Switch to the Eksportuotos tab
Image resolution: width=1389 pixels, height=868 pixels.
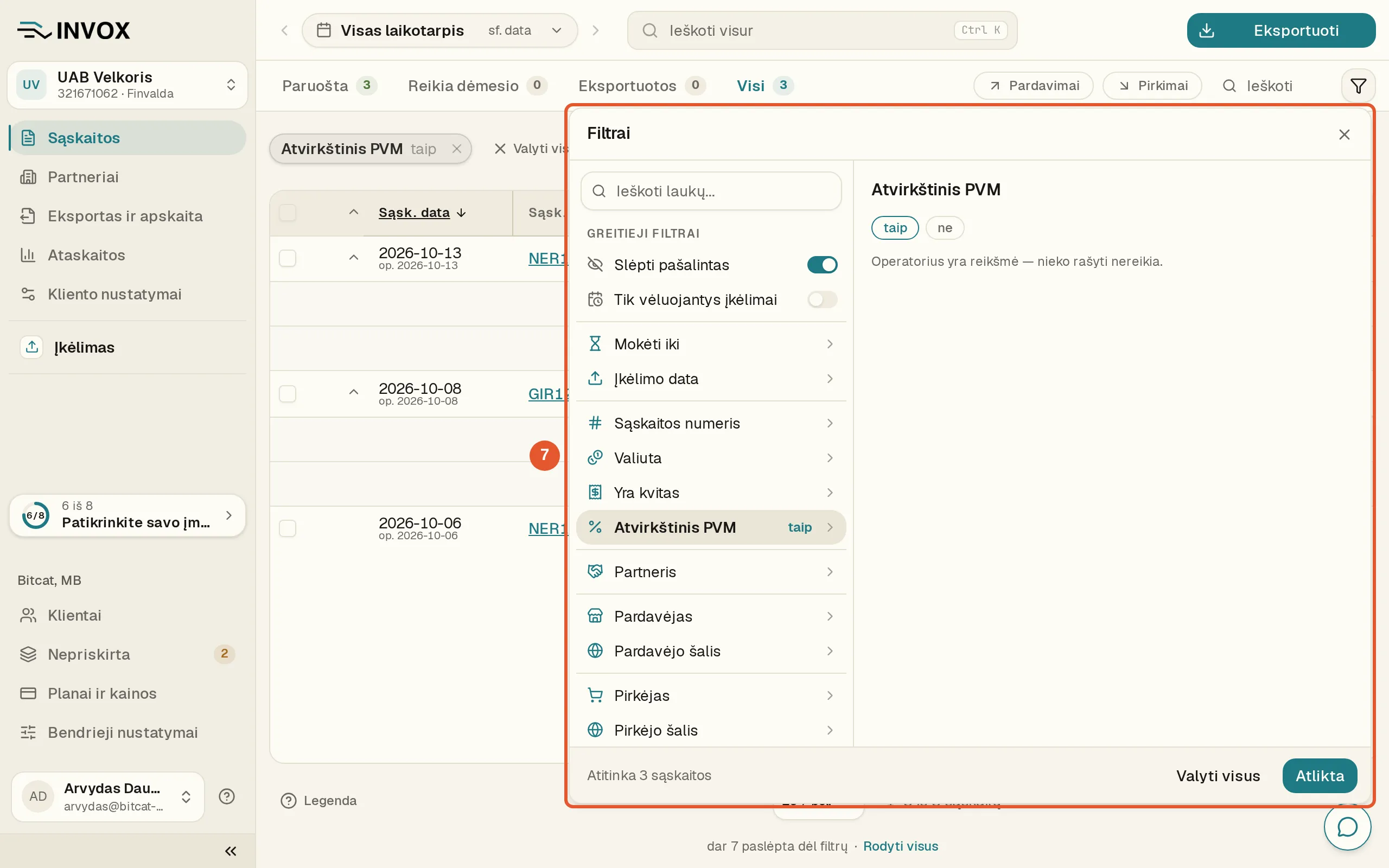click(x=642, y=86)
